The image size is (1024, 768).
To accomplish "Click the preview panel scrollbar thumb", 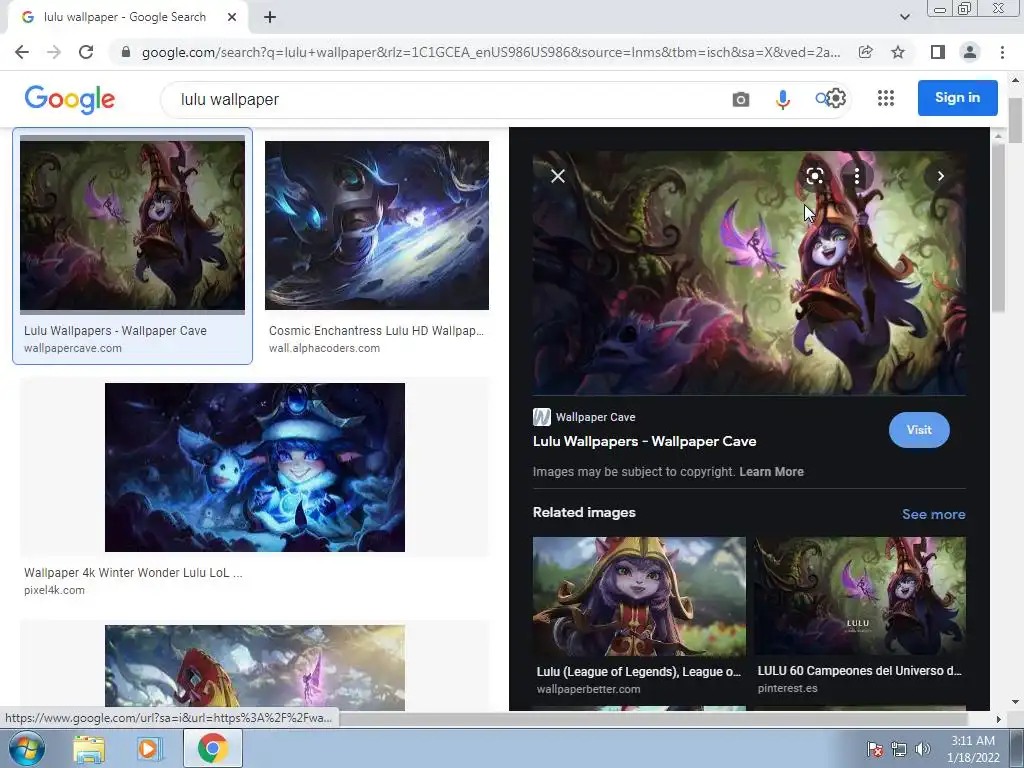I will pos(997,229).
